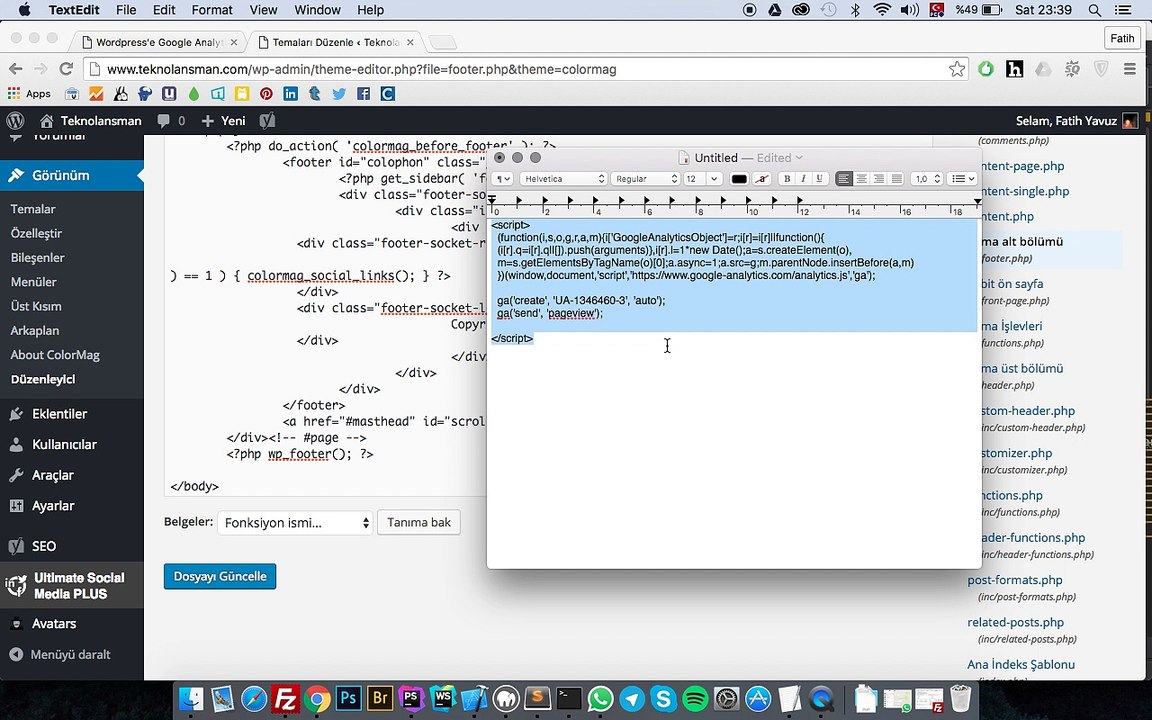Viewport: 1152px width, 720px height.
Task: Open Kullanıcılar users menu
Action: point(64,445)
